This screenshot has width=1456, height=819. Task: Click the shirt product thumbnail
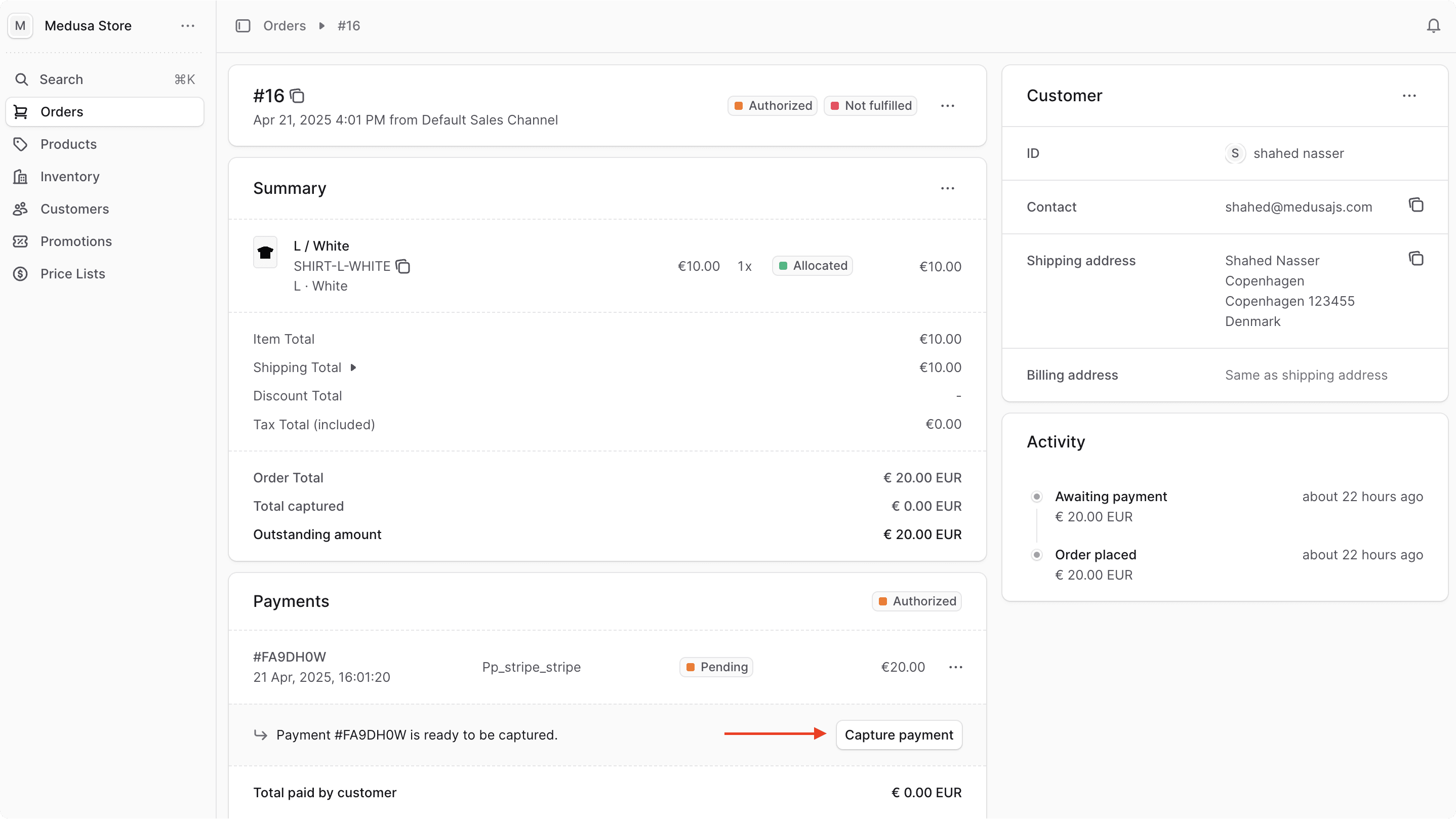tap(266, 252)
